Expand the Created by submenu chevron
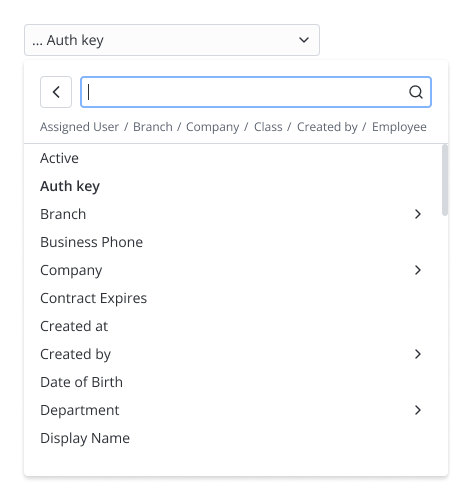This screenshot has width=472, height=500. pyautogui.click(x=418, y=354)
